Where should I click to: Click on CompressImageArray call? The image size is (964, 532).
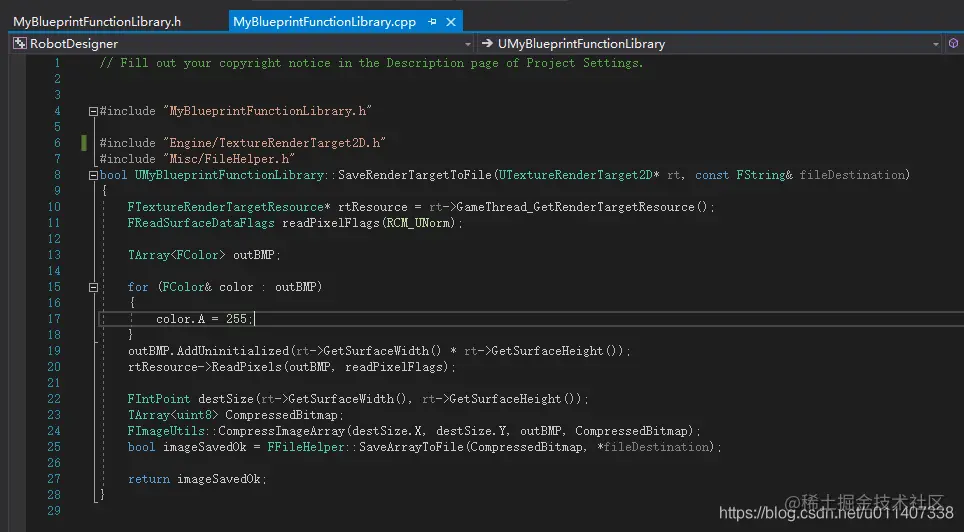tap(282, 431)
